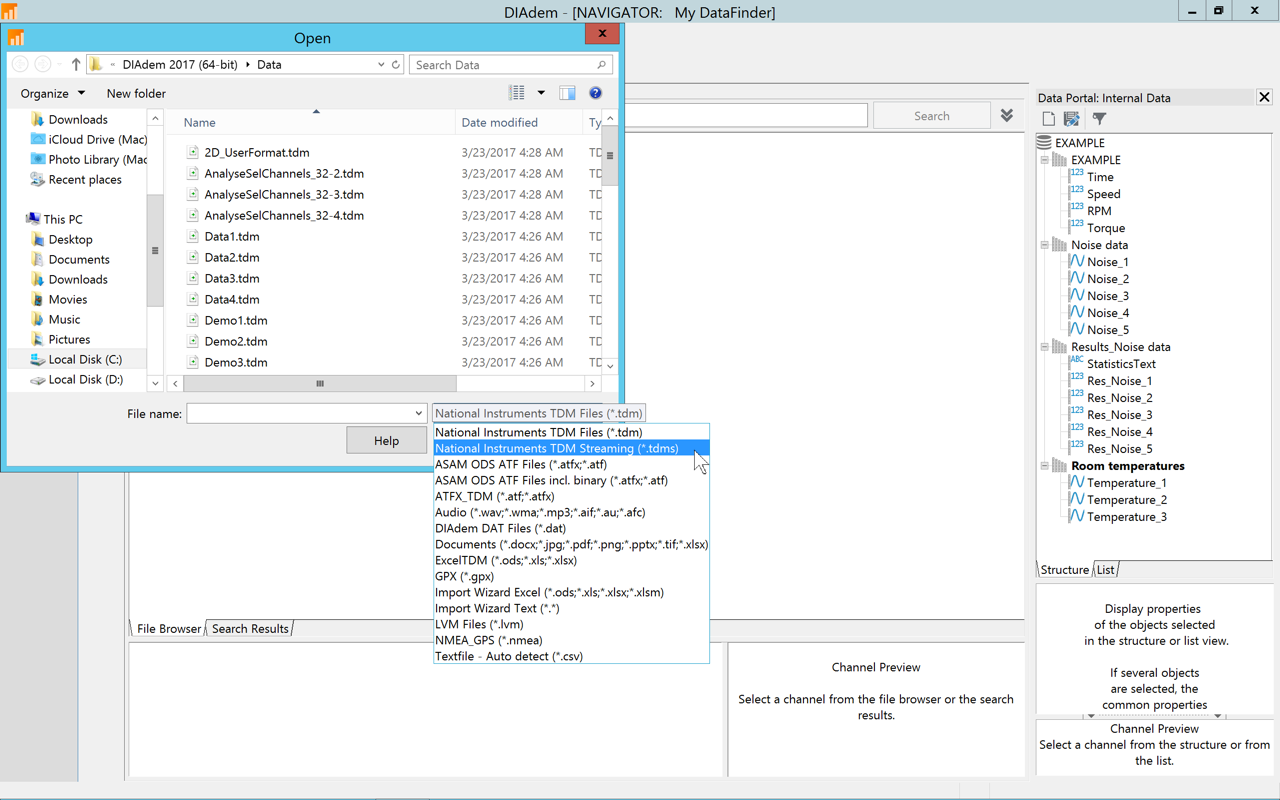Choose DIAdem DAT Files (*.dat) filter
Screen dimensions: 1280x800
coord(571,528)
